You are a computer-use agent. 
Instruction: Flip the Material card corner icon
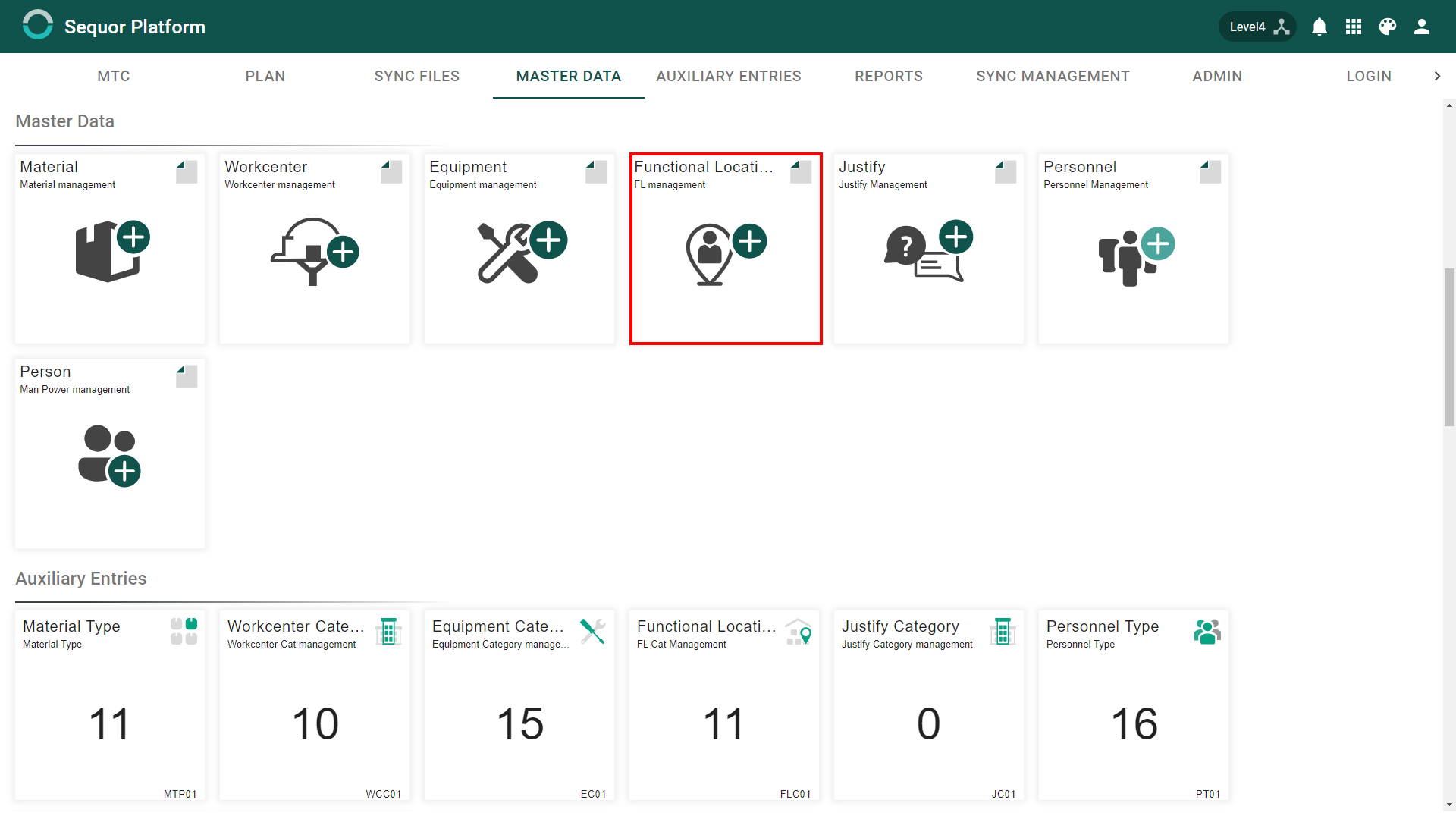(x=187, y=171)
